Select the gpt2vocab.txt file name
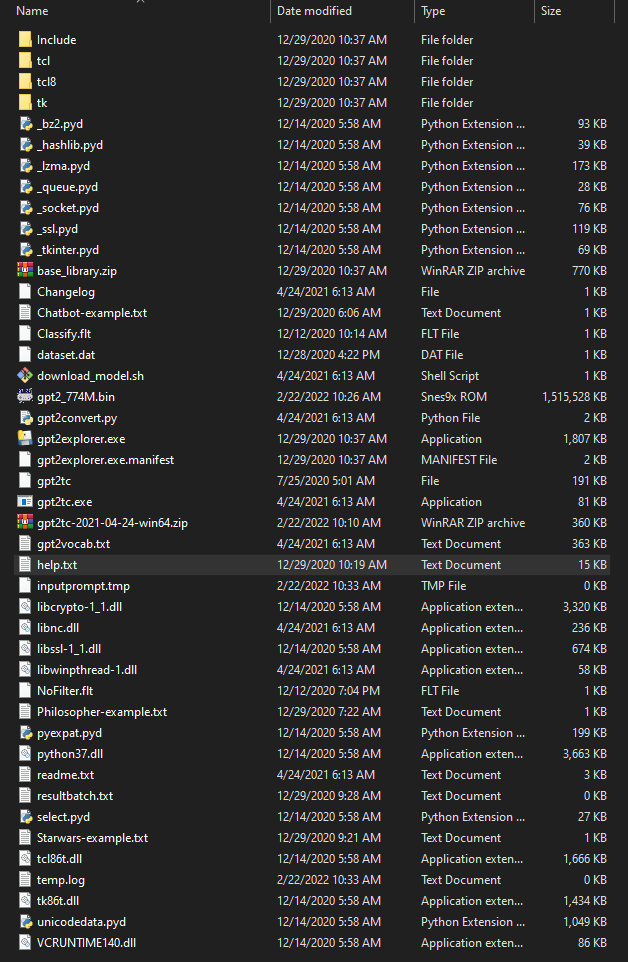The height and width of the screenshot is (962, 628). (74, 544)
